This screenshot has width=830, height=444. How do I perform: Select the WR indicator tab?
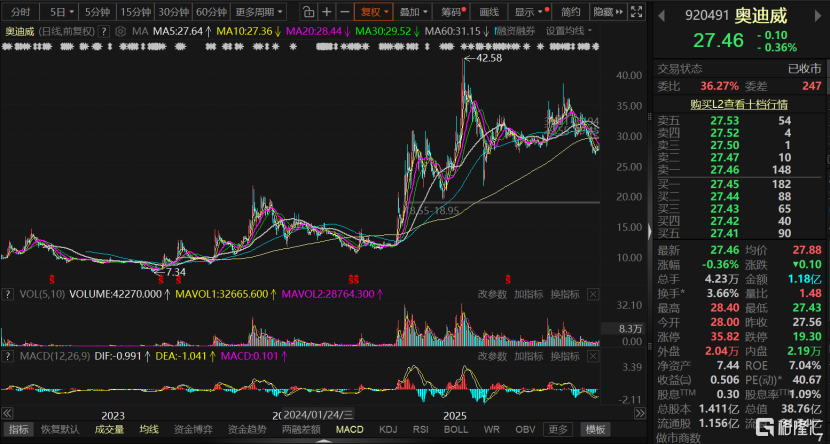click(x=491, y=429)
